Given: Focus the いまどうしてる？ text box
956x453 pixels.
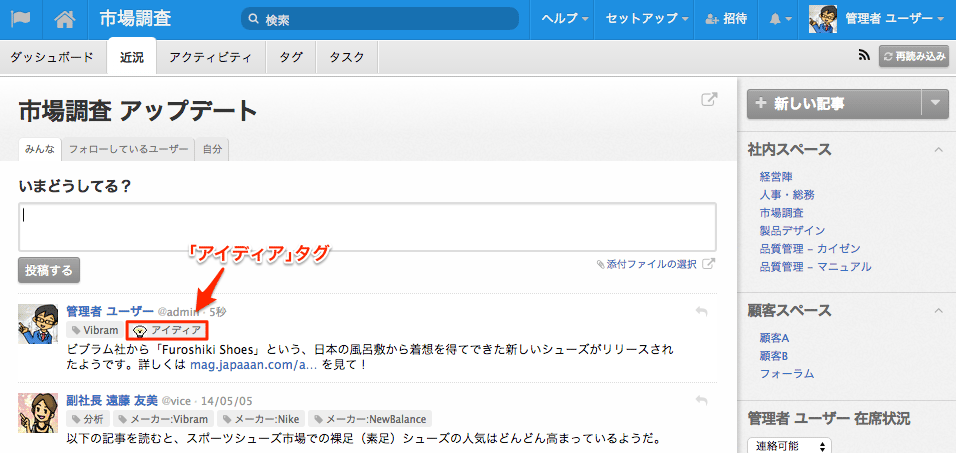Looking at the screenshot, I should point(367,227).
